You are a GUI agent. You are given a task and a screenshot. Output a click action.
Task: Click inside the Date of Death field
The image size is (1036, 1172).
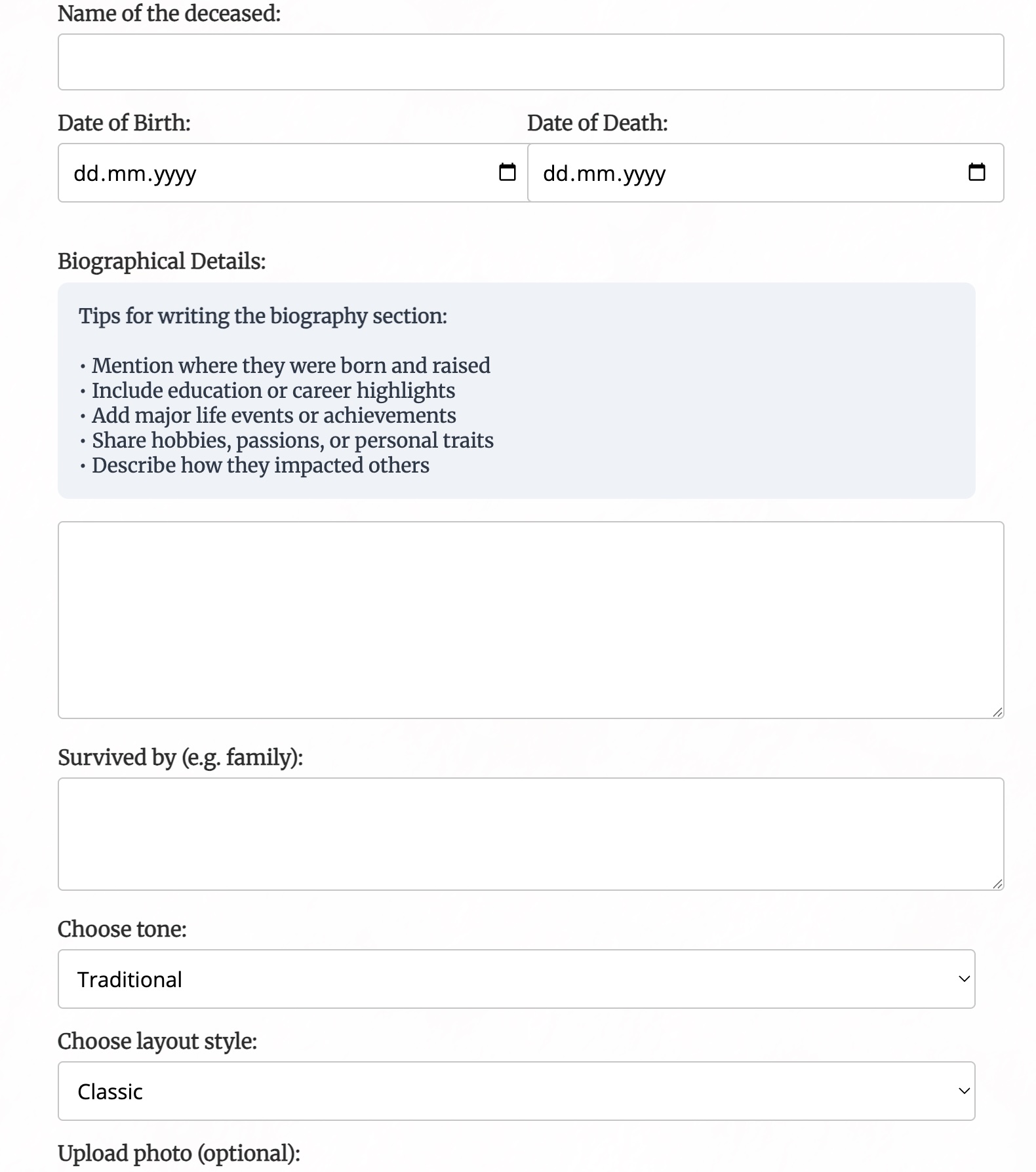(x=766, y=173)
